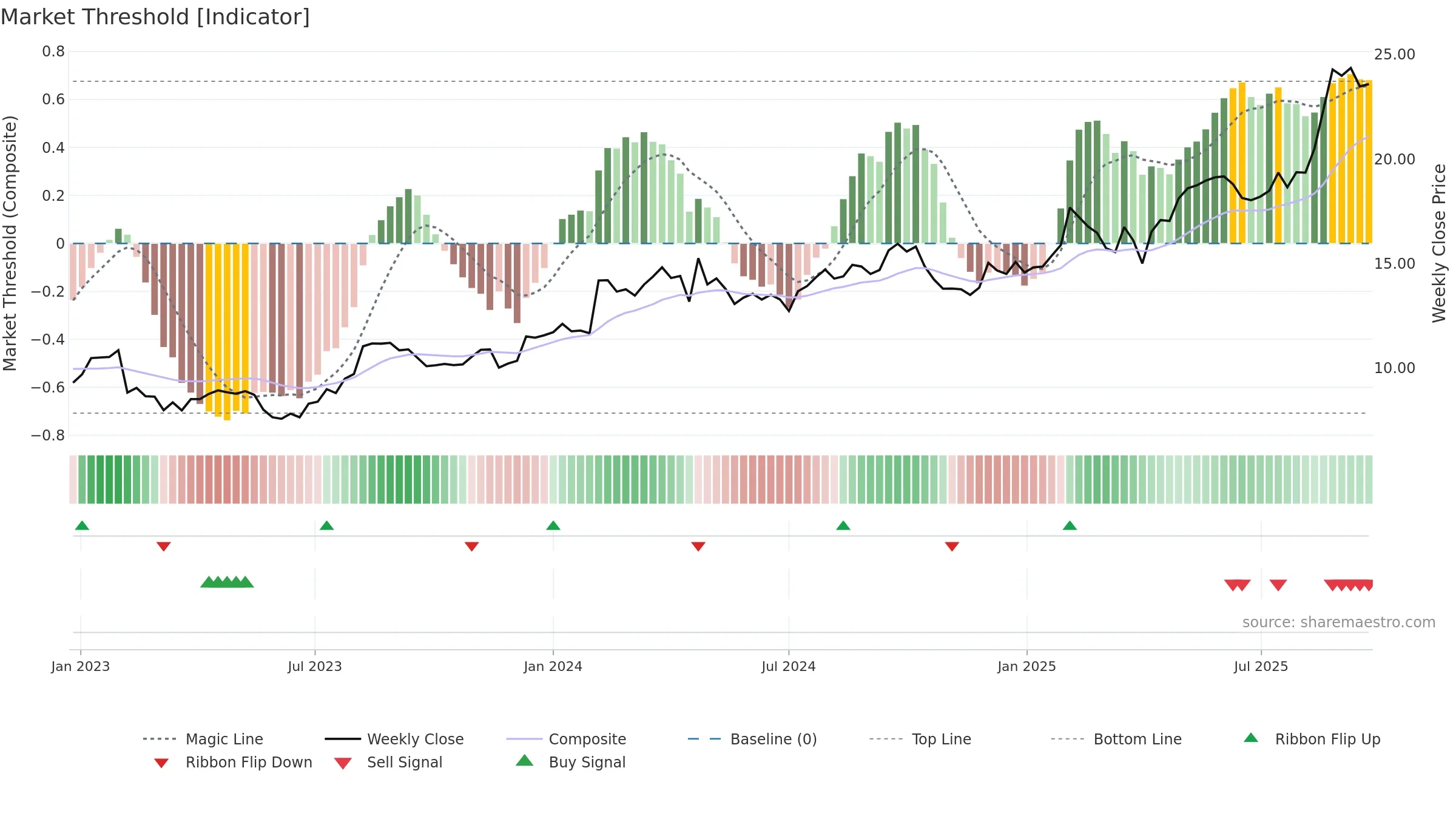
Task: Toggle Ribbon Flip Up legend entry
Action: (1312, 739)
